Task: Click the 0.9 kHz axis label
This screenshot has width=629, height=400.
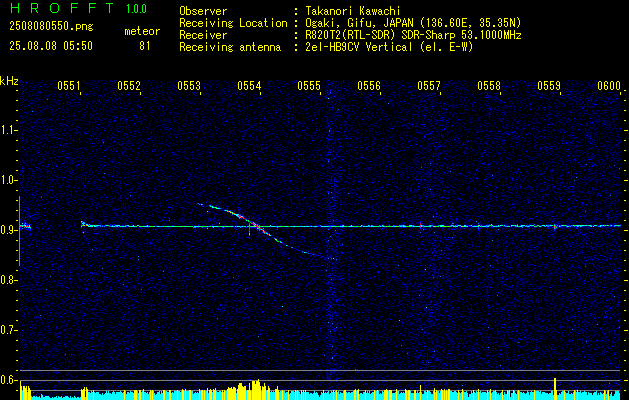Action: (x=8, y=230)
